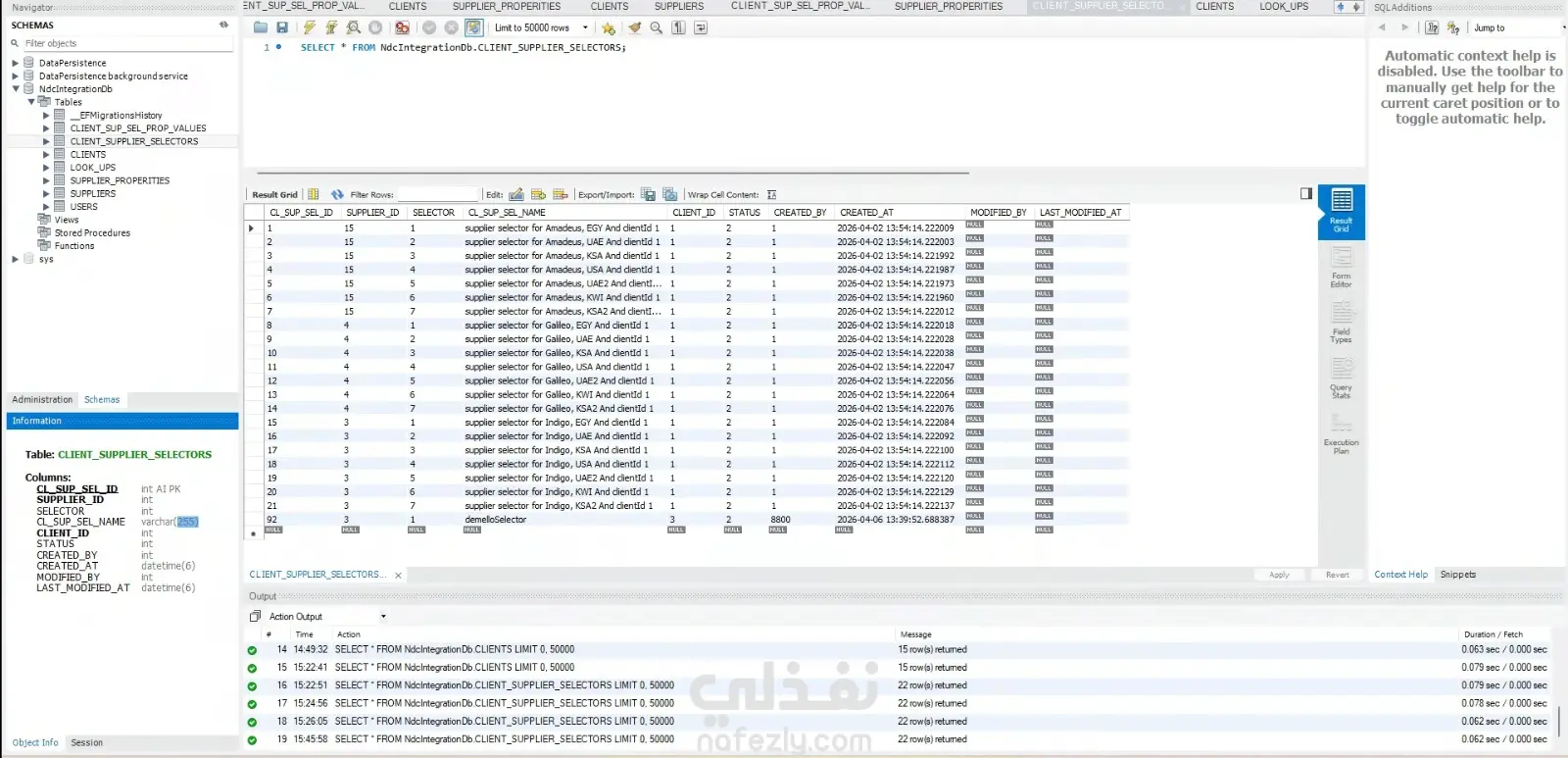
Task: Stop query execution button
Action: [375, 27]
